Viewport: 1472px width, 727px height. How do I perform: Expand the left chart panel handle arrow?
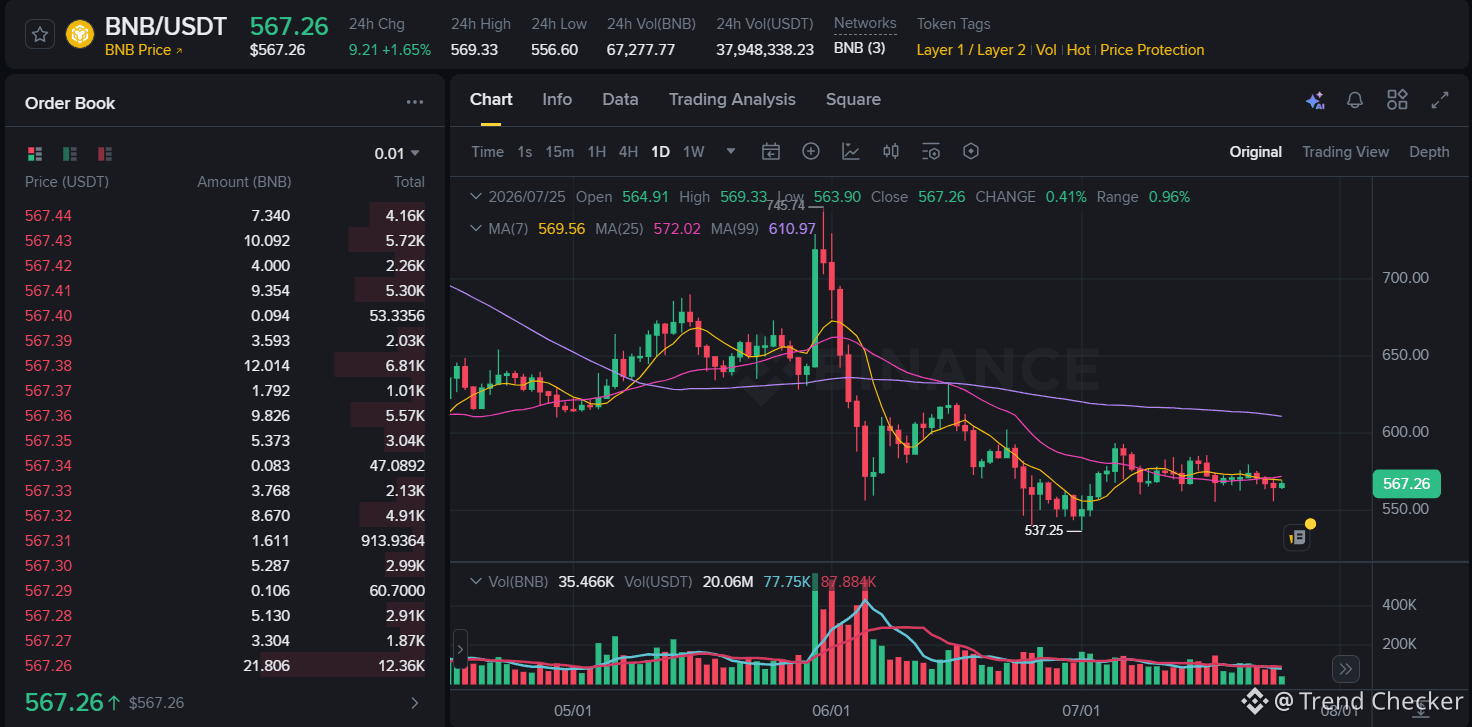click(x=460, y=650)
